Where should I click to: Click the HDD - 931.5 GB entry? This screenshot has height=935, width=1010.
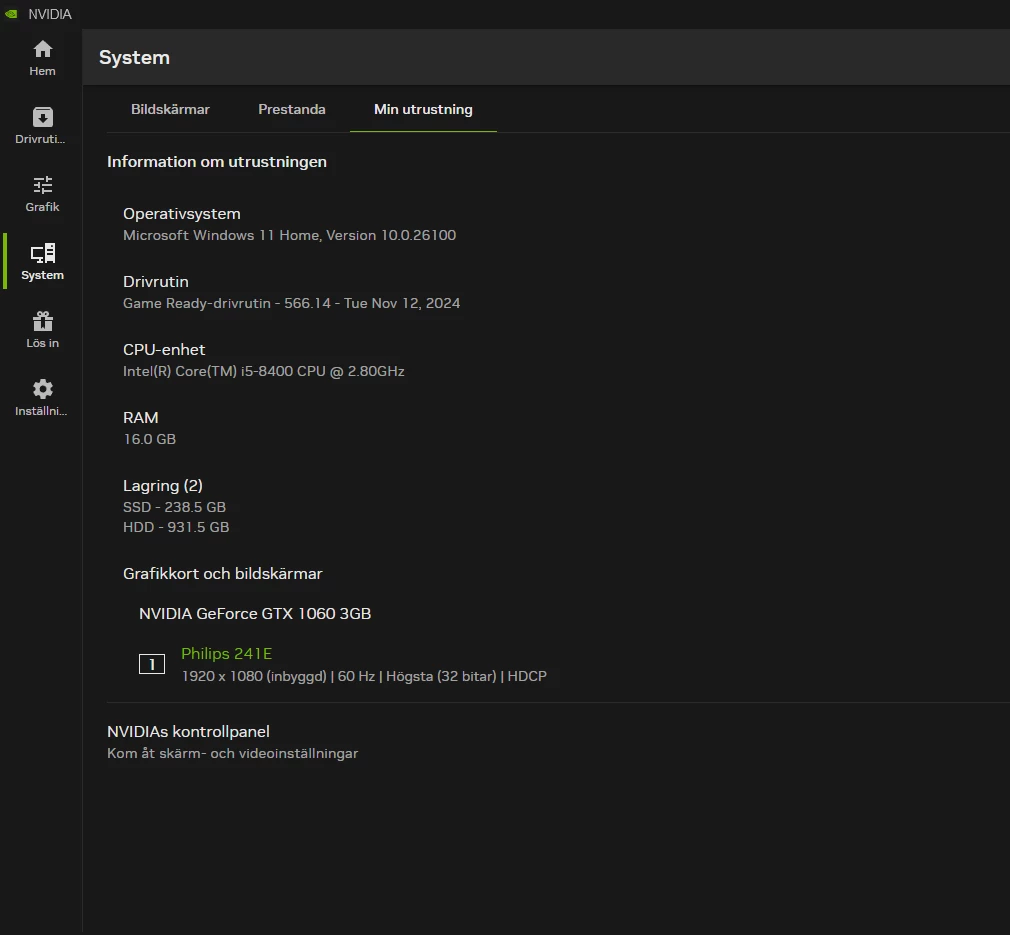176,527
